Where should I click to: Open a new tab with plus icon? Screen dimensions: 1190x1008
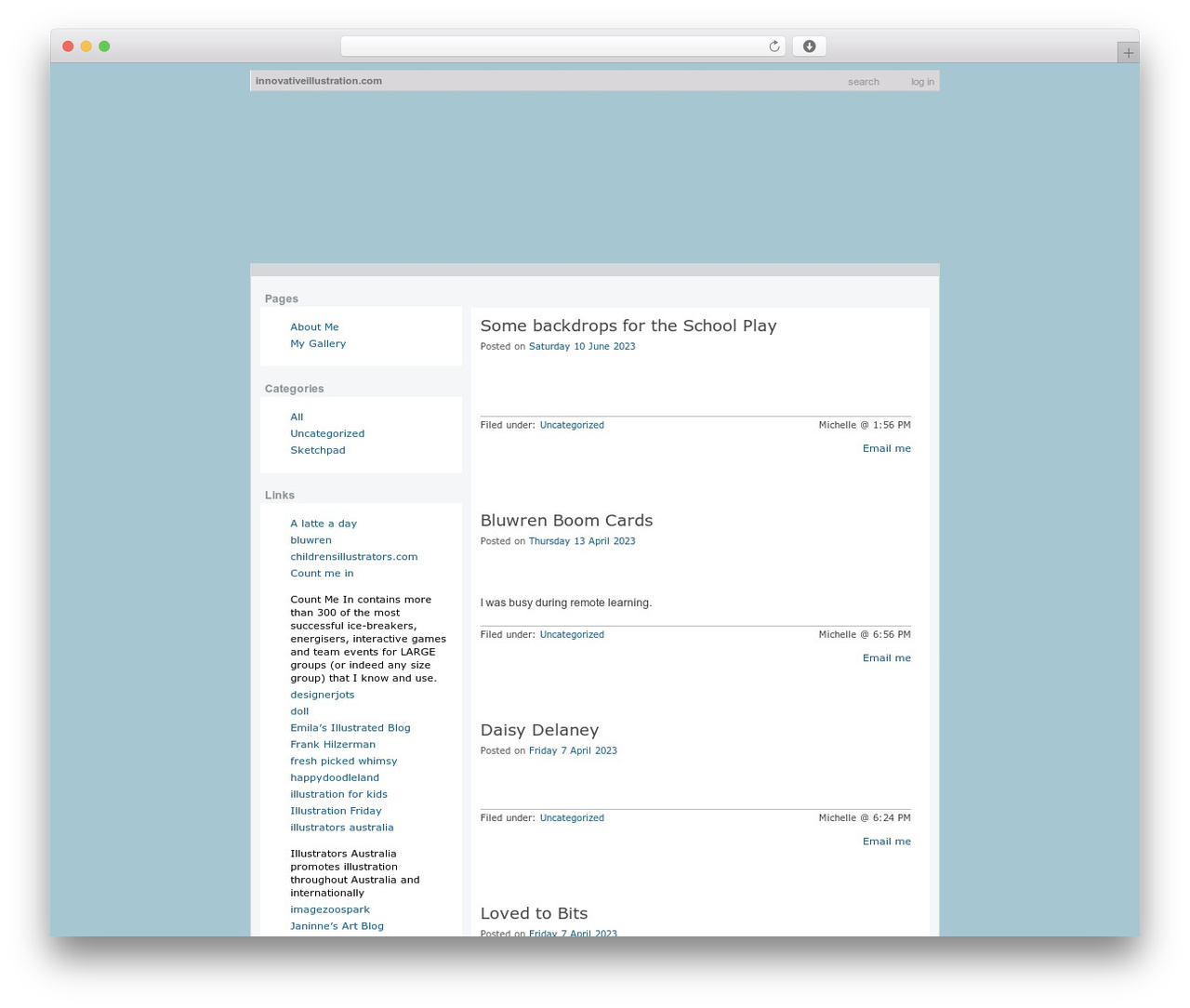1128,53
